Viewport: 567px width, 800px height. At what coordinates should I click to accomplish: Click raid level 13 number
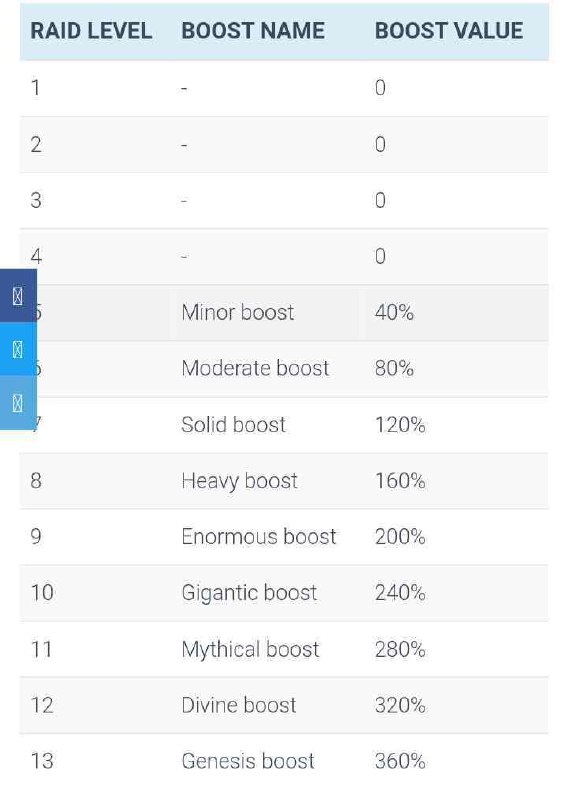pos(42,761)
